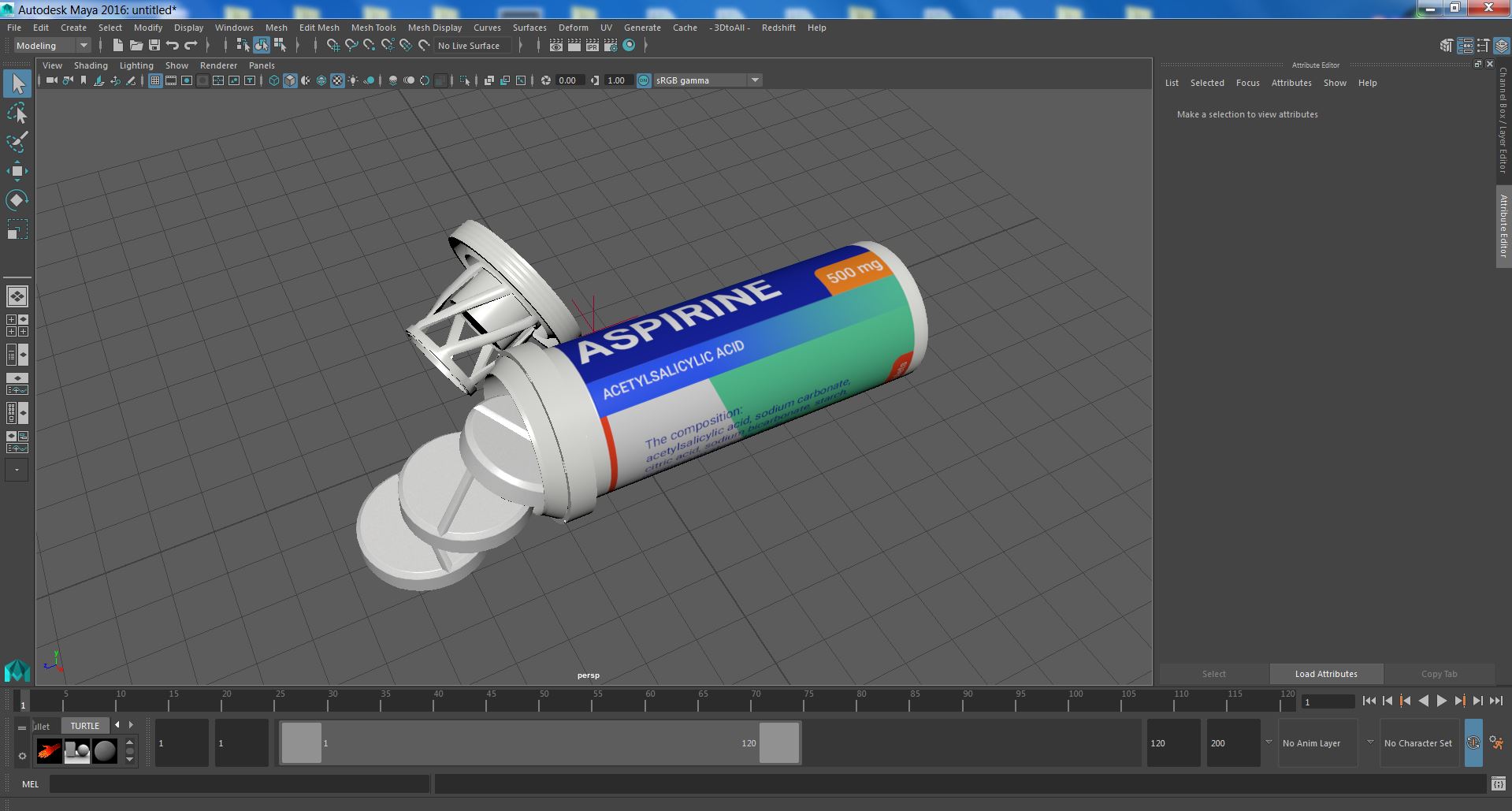The image size is (1512, 811).
Task: Start IPR render
Action: point(593,46)
